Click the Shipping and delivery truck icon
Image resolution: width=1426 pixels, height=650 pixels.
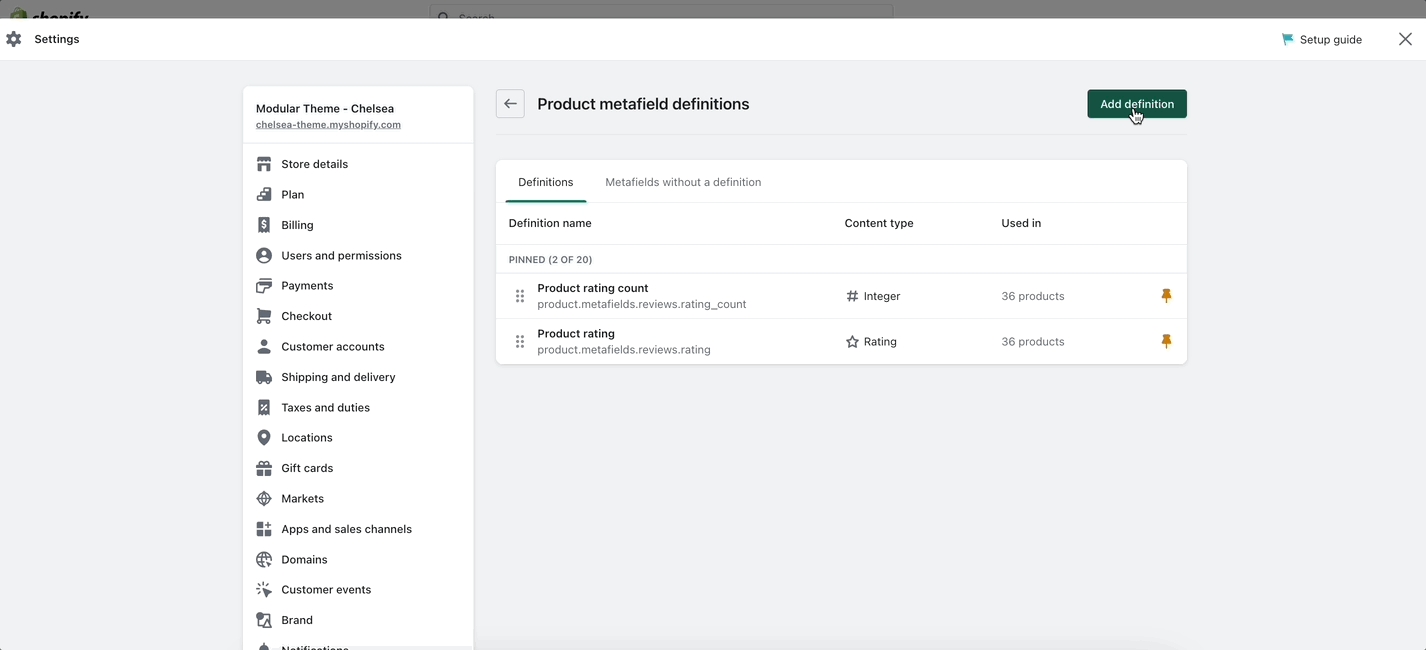(264, 377)
